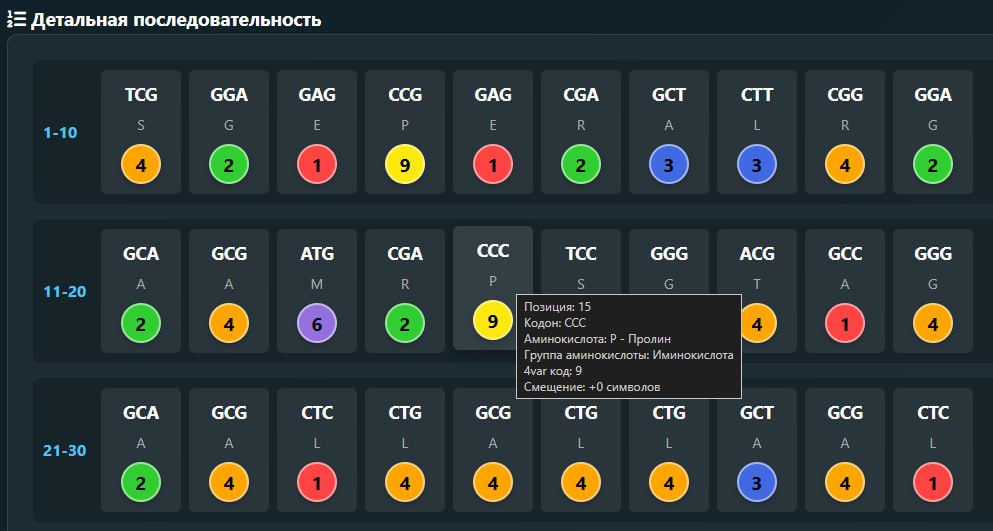Select the CGG codon card
Screen dimensions: 993x531
(845, 110)
